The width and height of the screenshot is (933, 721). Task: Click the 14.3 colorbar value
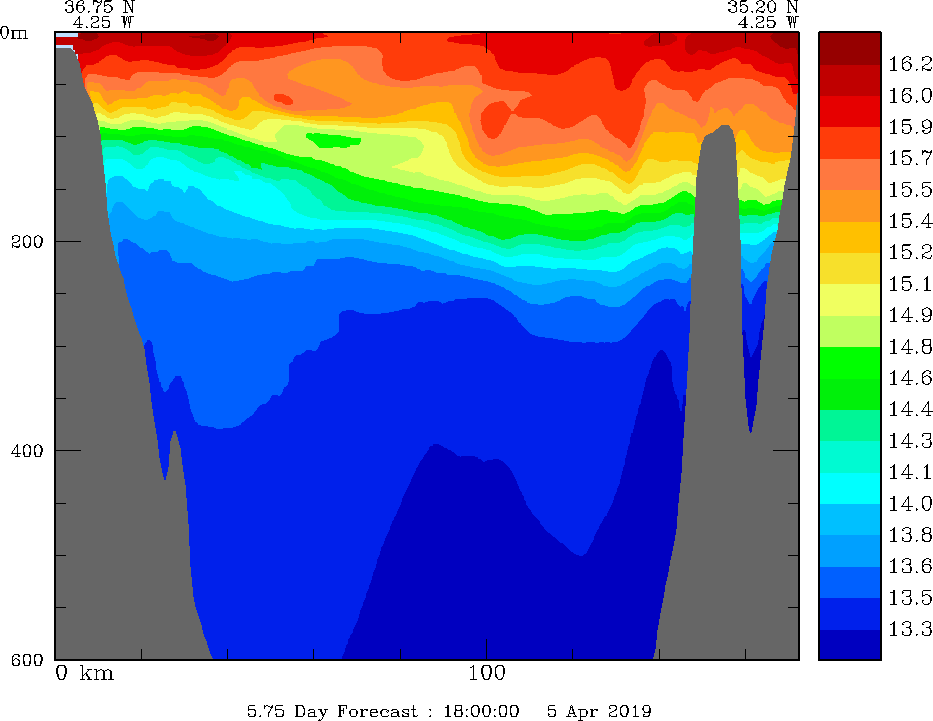click(910, 441)
